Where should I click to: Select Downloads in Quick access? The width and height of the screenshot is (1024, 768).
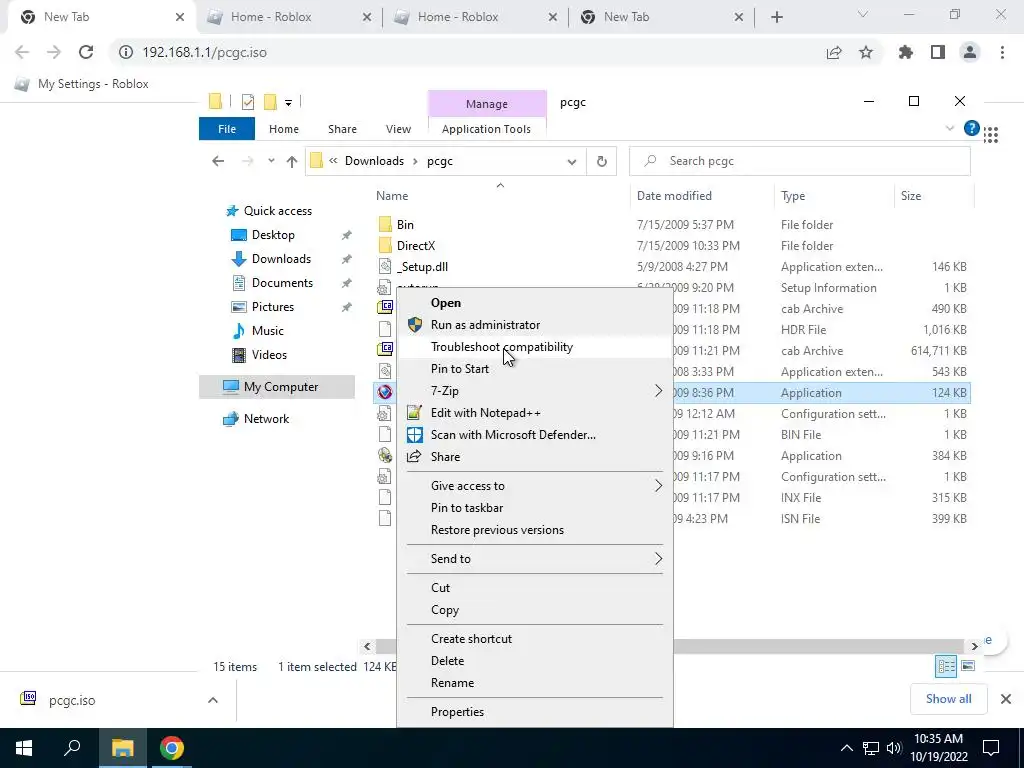(x=281, y=259)
